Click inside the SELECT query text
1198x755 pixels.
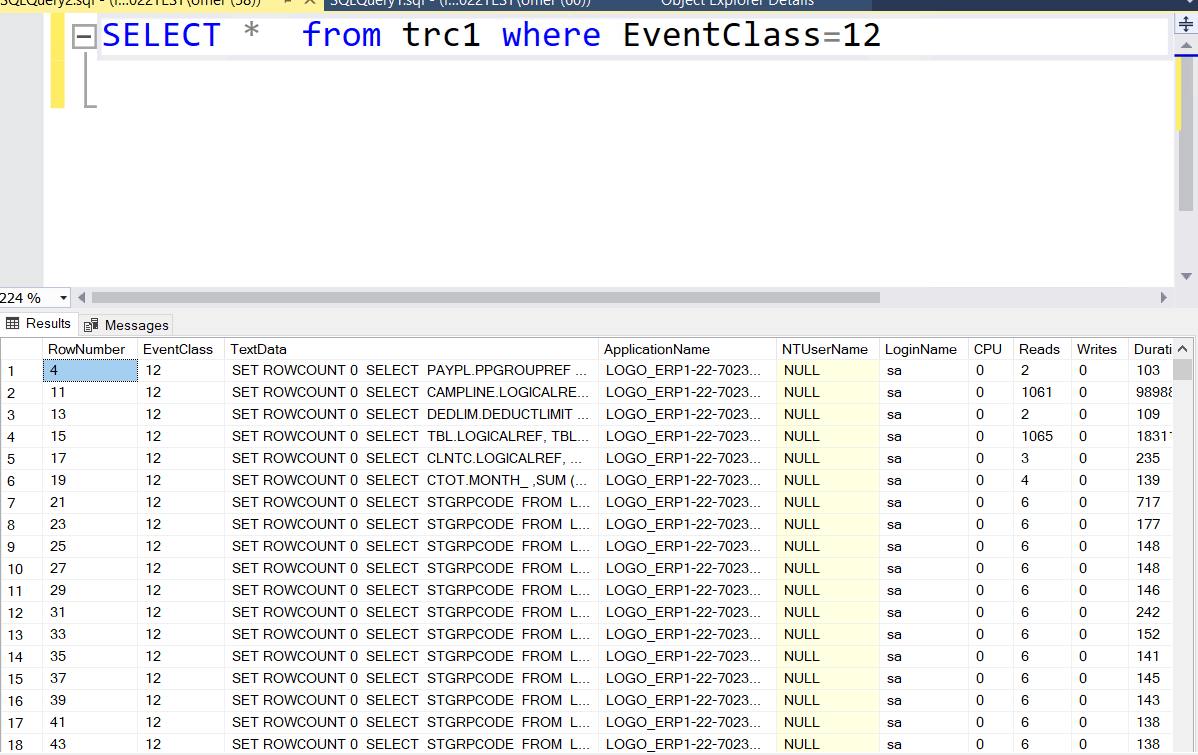(491, 35)
